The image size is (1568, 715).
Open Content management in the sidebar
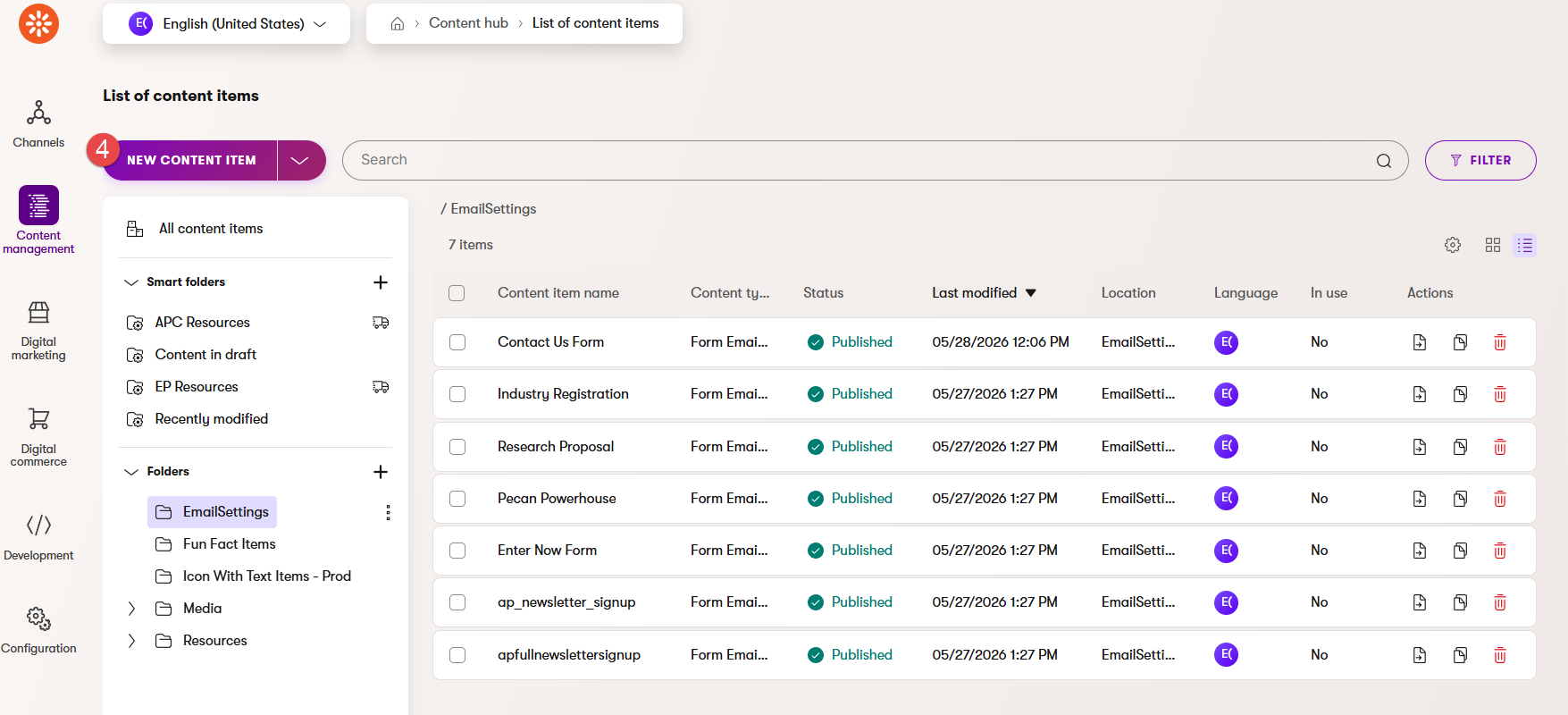38,220
